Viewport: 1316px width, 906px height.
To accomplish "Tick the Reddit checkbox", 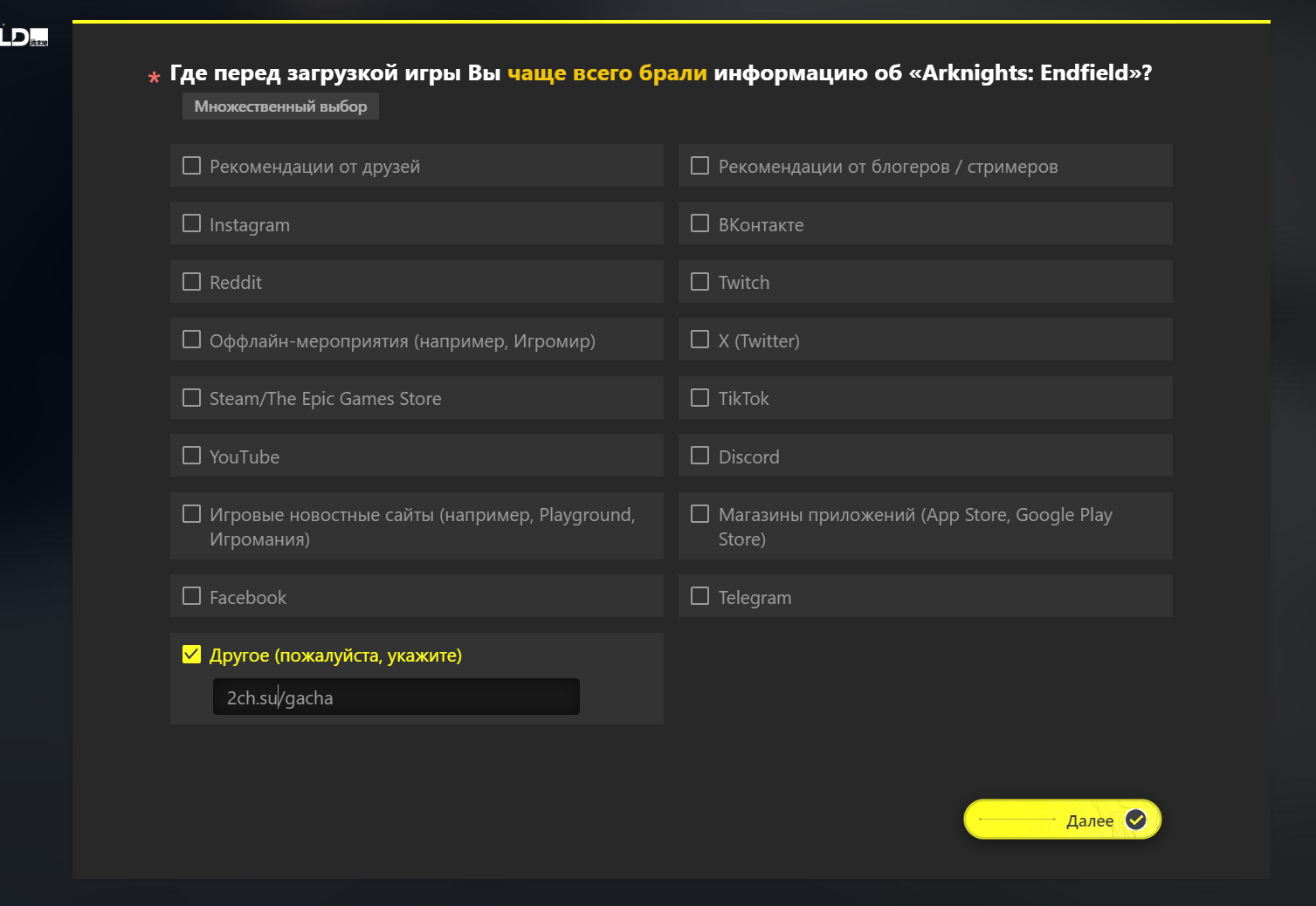I will [x=191, y=282].
